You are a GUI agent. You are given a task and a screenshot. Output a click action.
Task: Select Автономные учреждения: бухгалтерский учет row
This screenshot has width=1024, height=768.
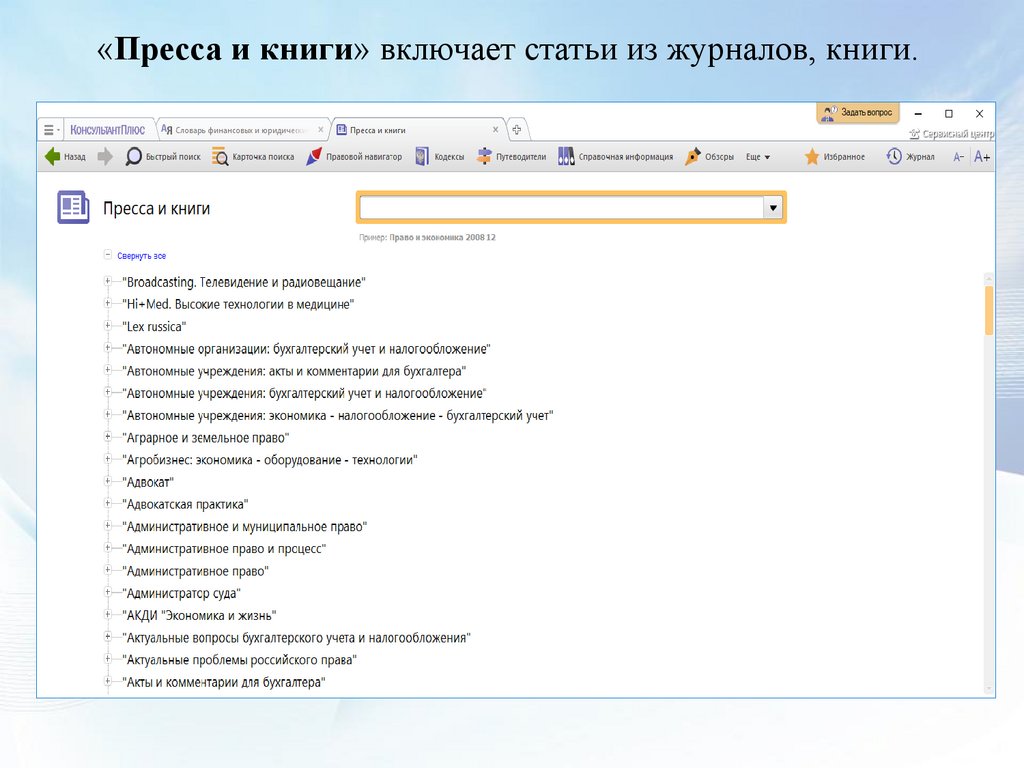[304, 393]
